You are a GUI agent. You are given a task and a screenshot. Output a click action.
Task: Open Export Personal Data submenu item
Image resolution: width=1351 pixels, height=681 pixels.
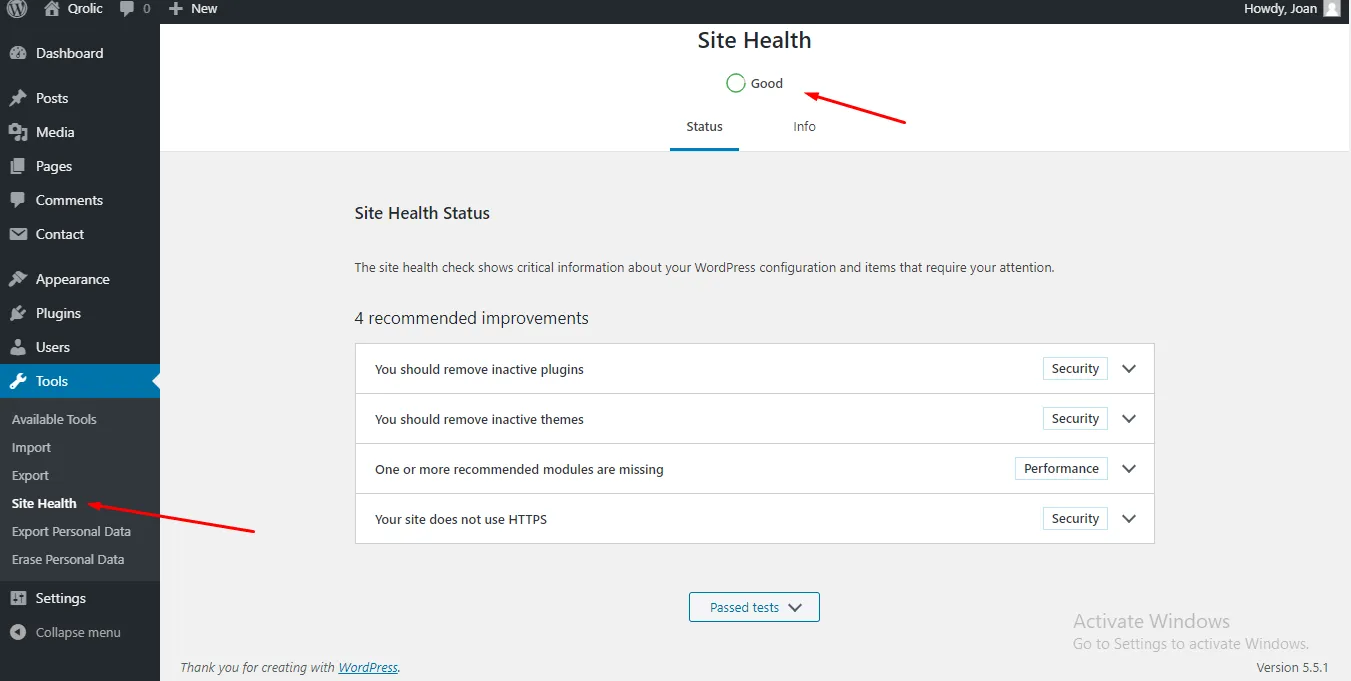71,531
